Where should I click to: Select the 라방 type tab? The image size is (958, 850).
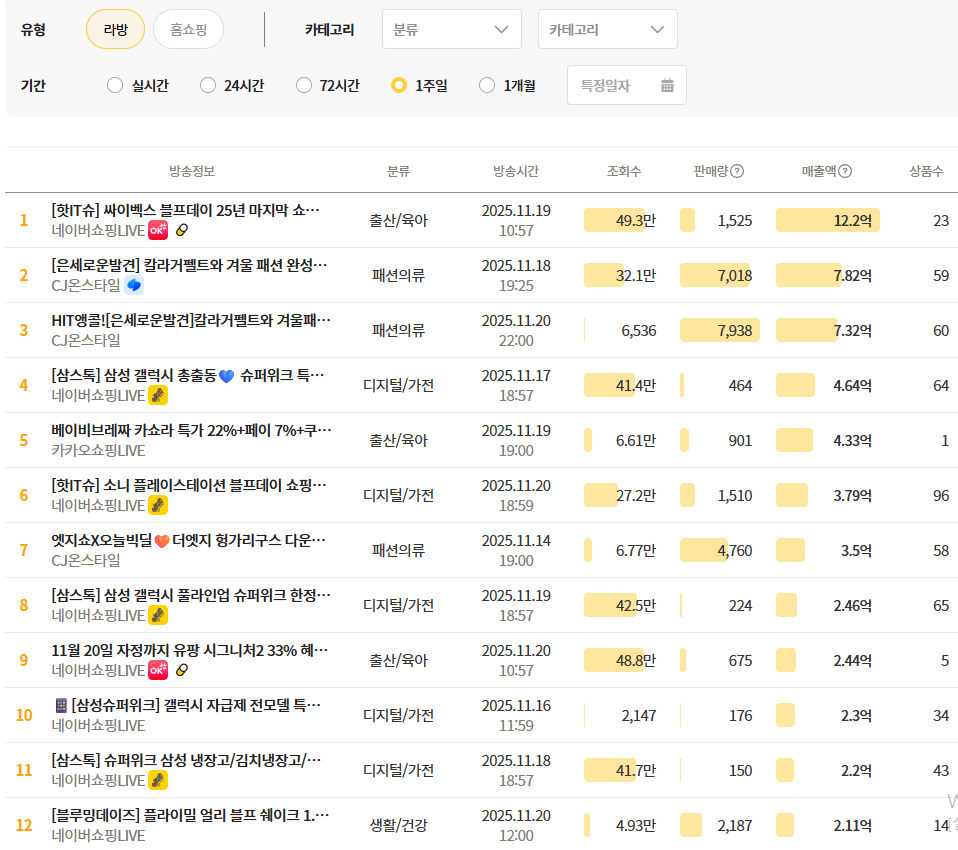[115, 30]
